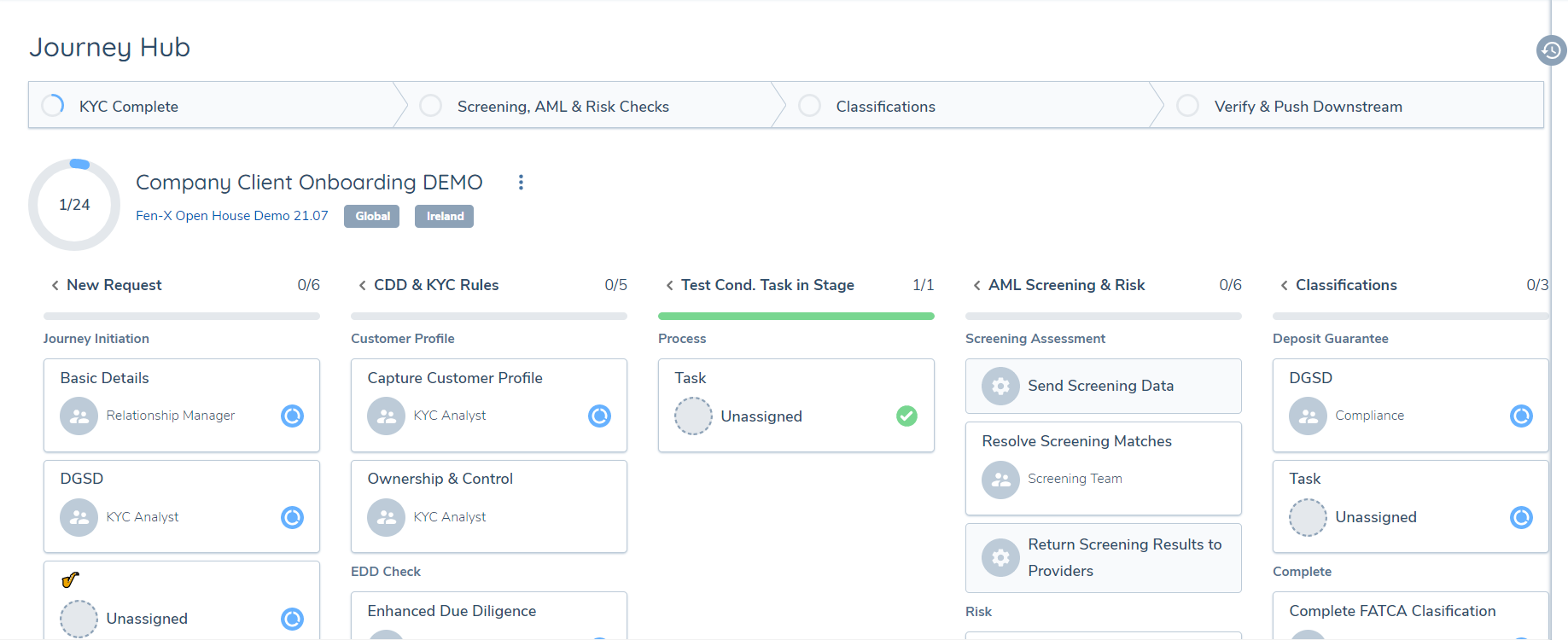Click the green completed checkmark on Task

click(x=906, y=416)
